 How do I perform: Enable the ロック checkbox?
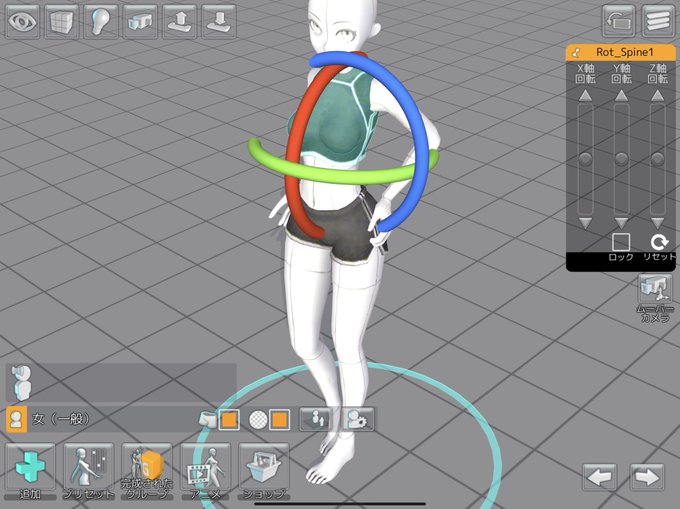621,242
